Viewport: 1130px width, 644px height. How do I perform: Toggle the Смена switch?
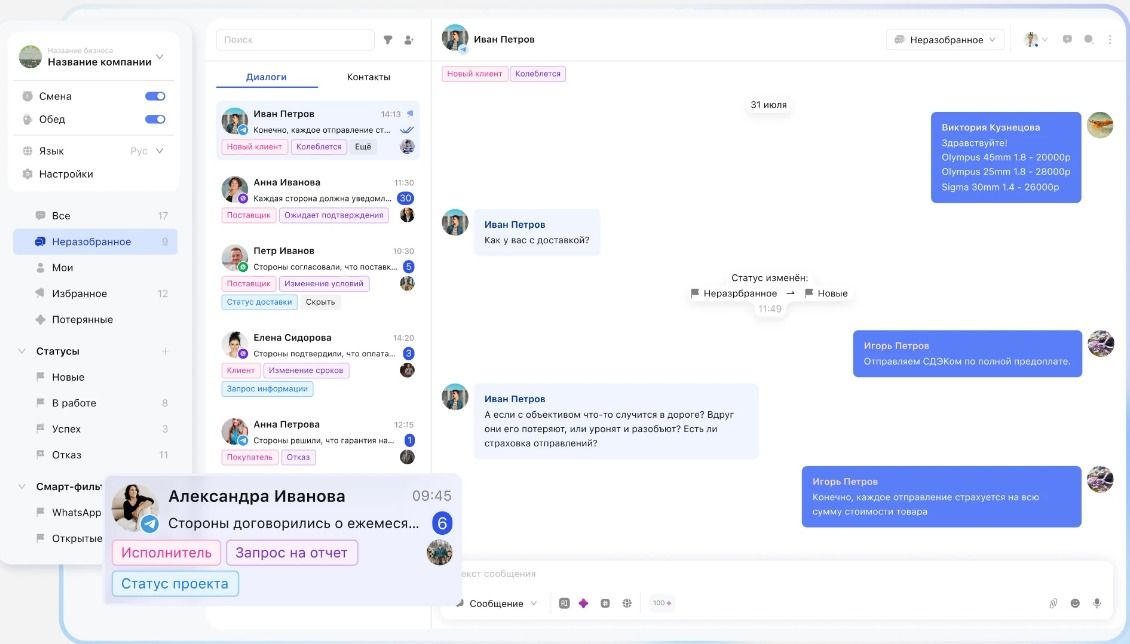coord(155,96)
